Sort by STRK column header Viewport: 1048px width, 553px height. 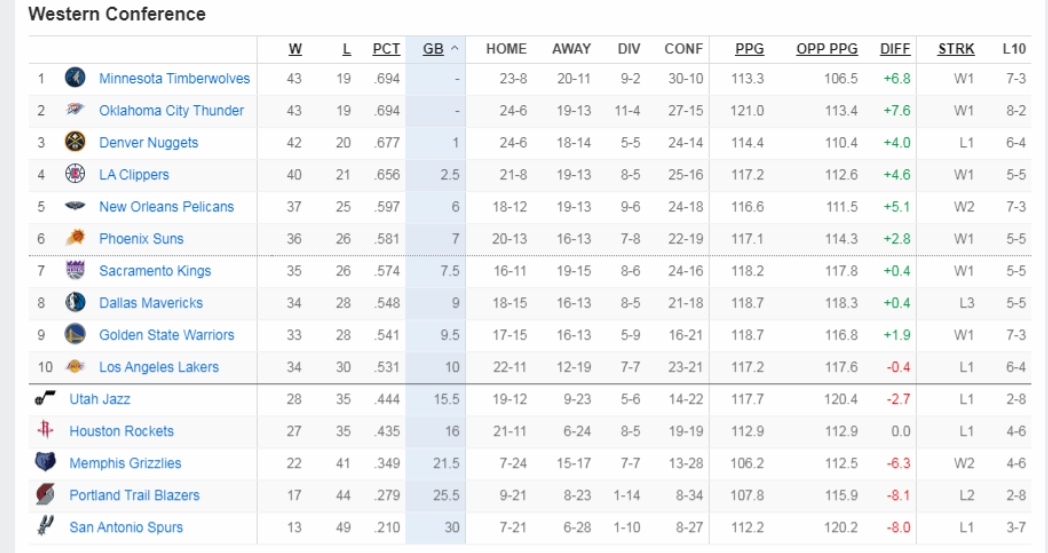pyautogui.click(x=956, y=48)
